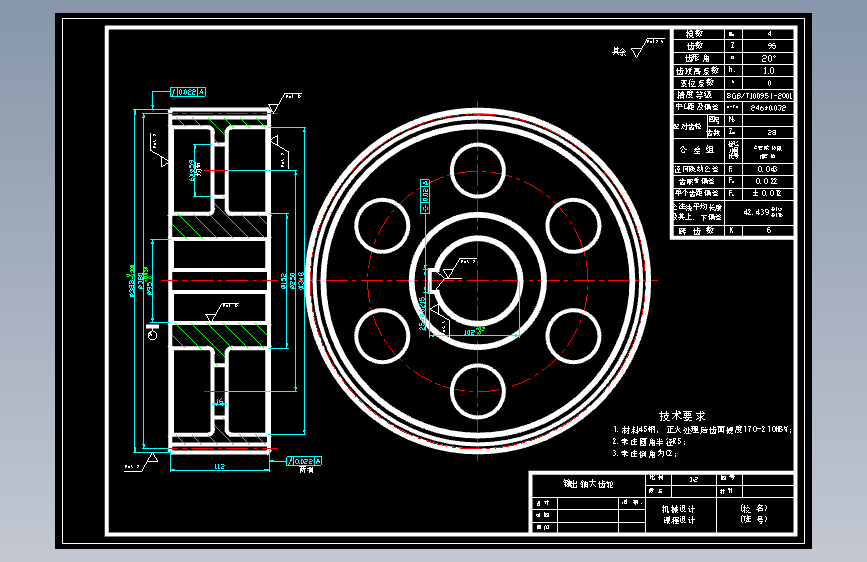867x562 pixels.
Task: Select the addendum coefficient value 1.0
Action: [769, 71]
